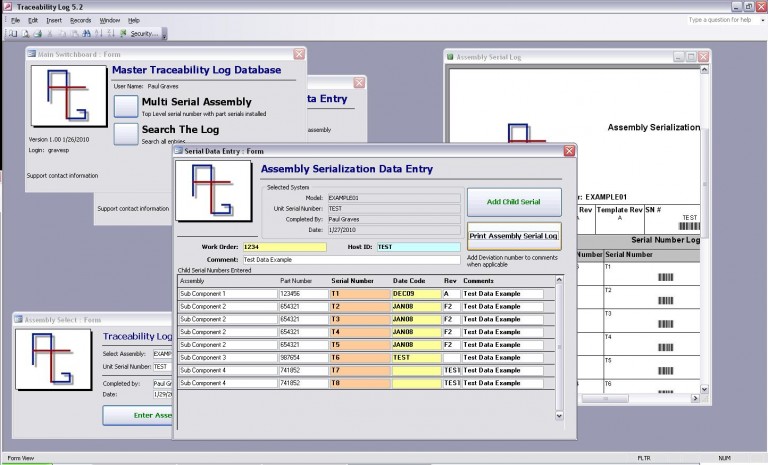Screen dimensions: 768x465
Task: Click the Multi Serial Assembly square button
Action: (x=125, y=107)
